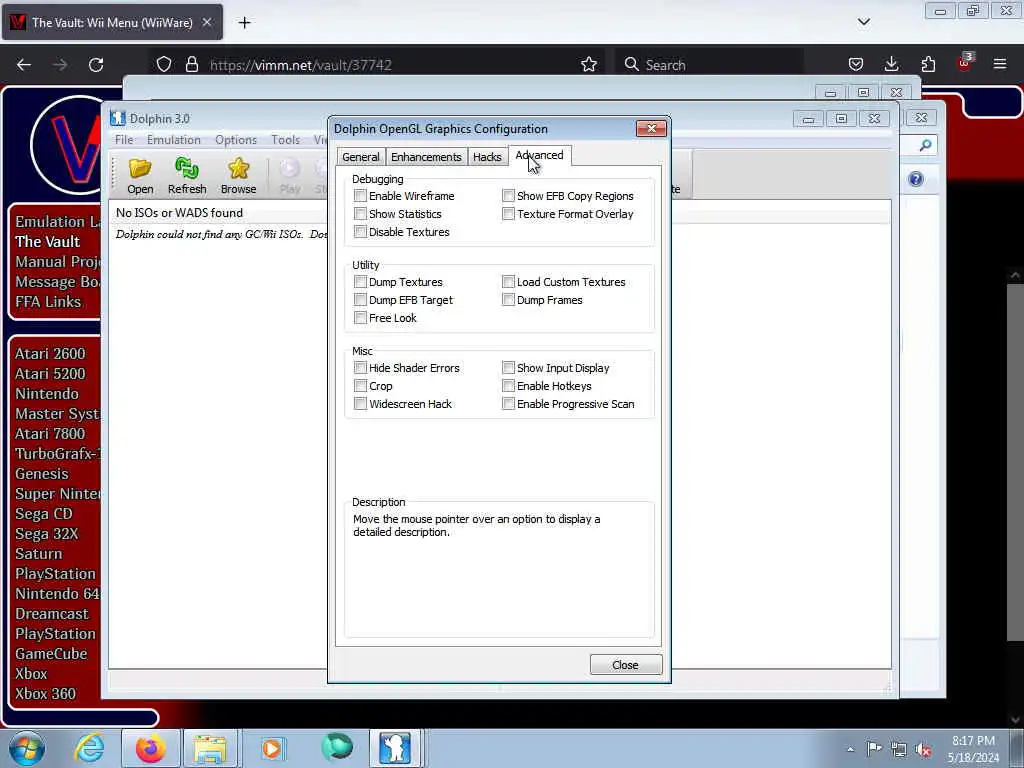Click the Close button in graphics configuration
Screen dimensions: 1024x768
(626, 665)
